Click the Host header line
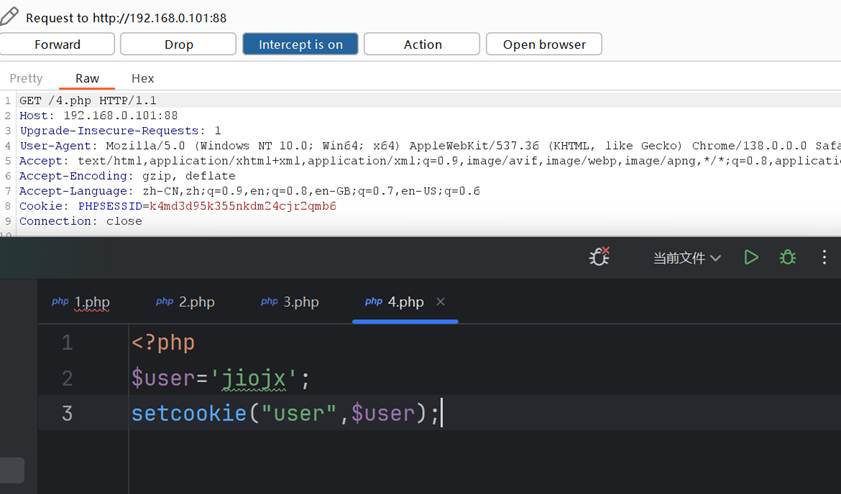841x494 pixels. [99, 115]
